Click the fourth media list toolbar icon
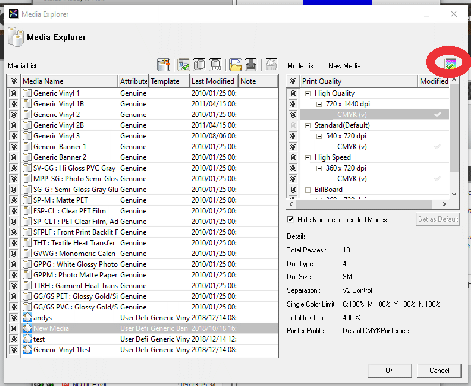 tap(215, 64)
